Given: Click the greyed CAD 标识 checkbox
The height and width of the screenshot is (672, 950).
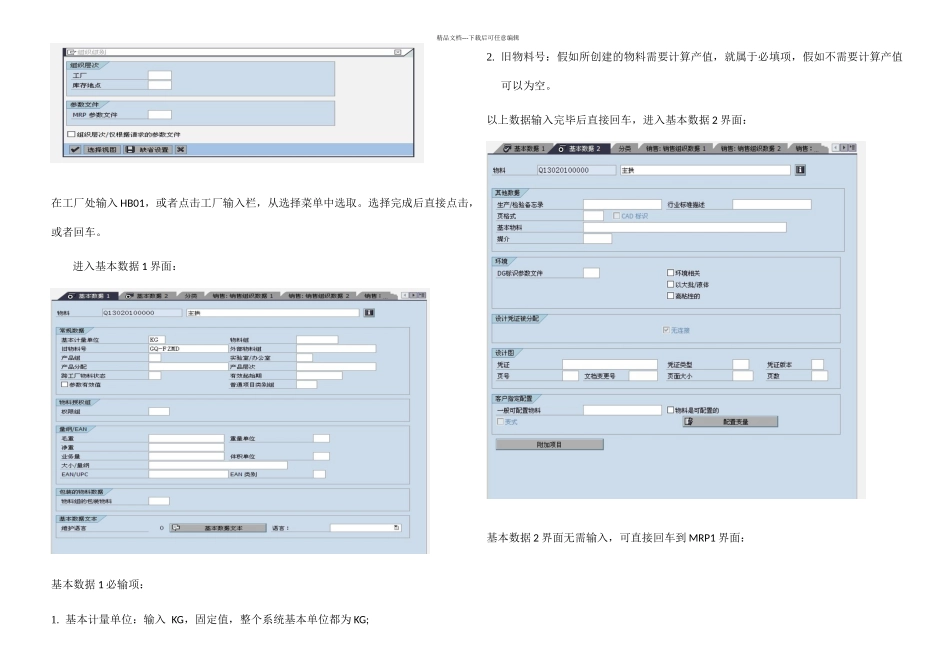Looking at the screenshot, I should [616, 216].
